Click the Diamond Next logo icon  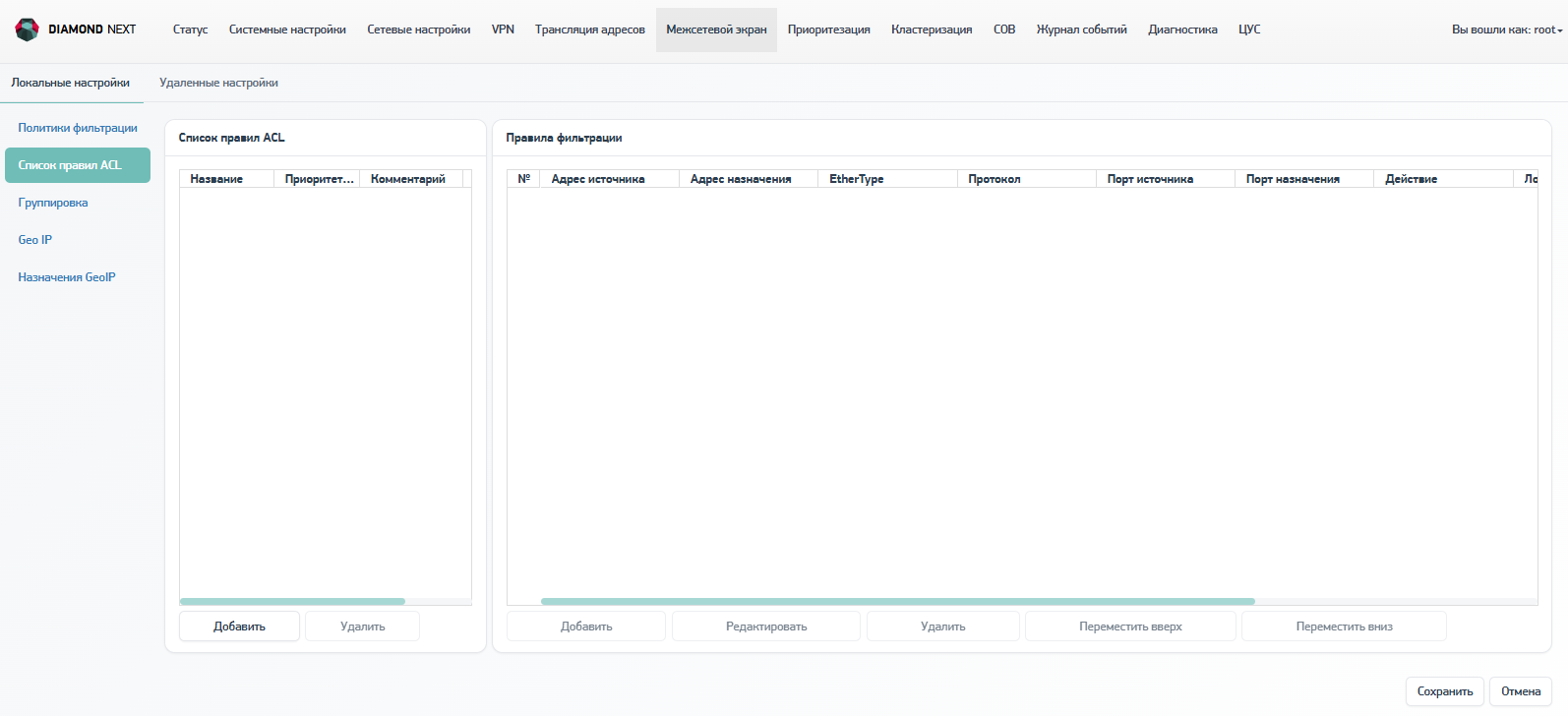click(x=28, y=30)
